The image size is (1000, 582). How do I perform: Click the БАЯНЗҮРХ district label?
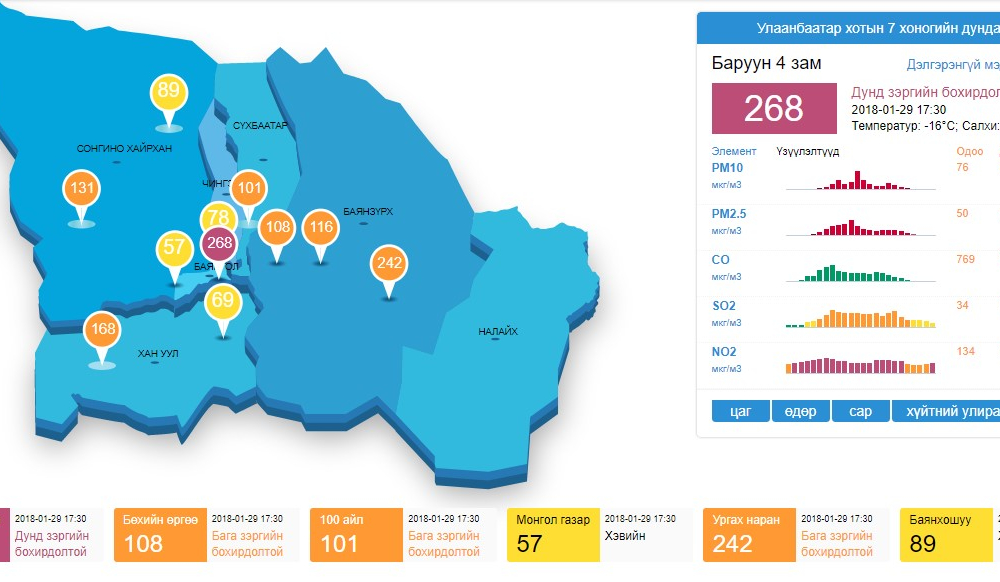point(368,211)
